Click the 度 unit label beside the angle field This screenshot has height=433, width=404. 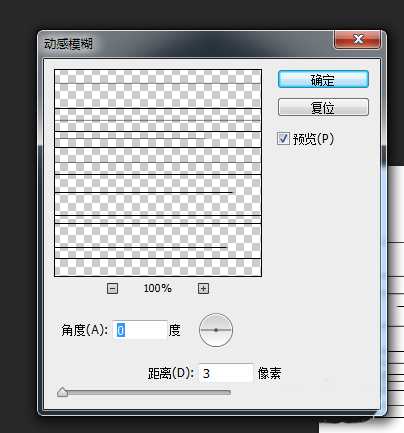click(174, 330)
